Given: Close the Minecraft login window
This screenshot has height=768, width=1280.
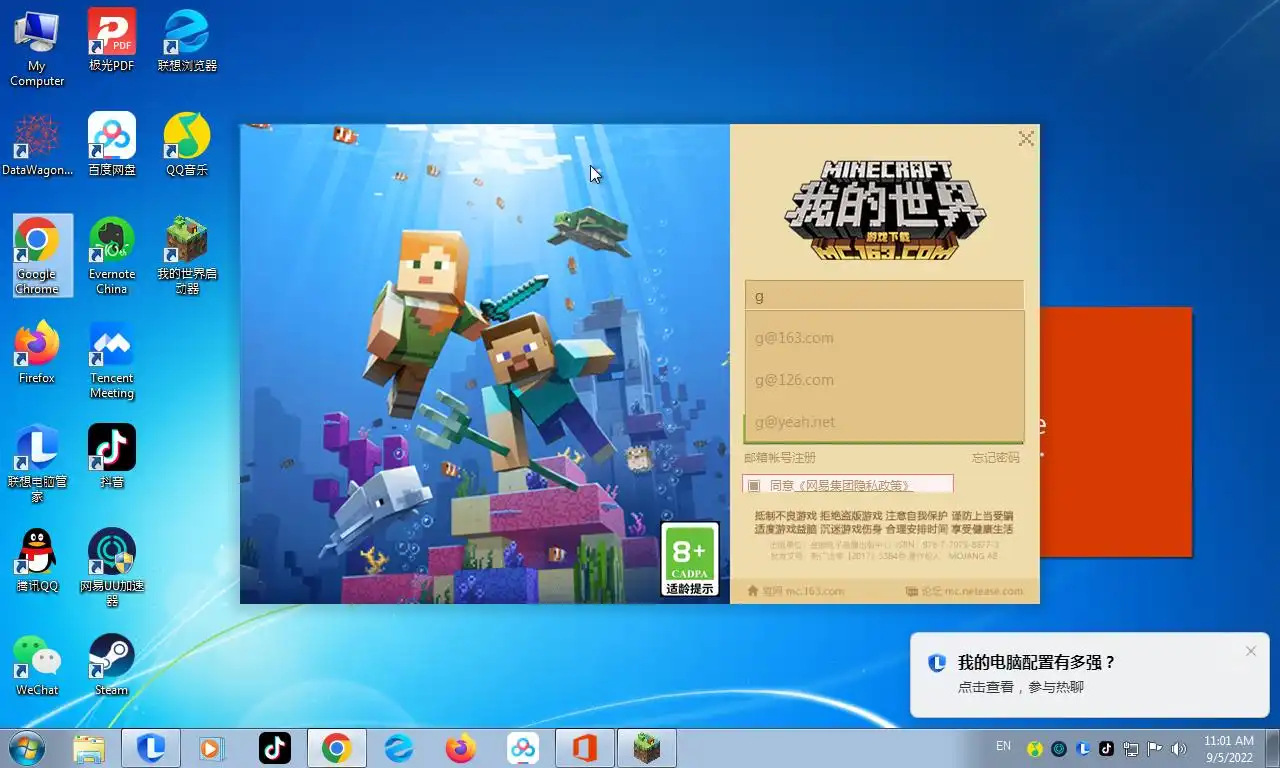Looking at the screenshot, I should [1026, 139].
